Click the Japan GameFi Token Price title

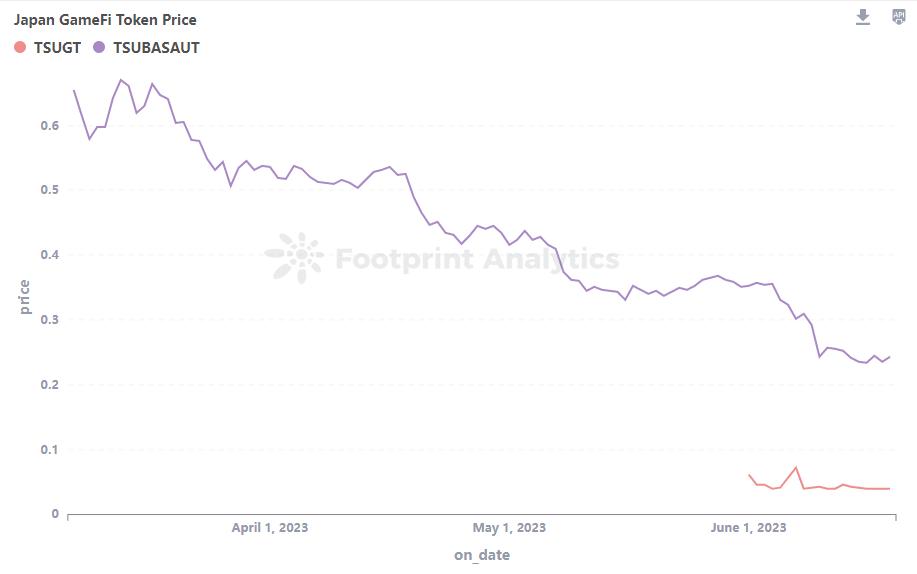[105, 19]
